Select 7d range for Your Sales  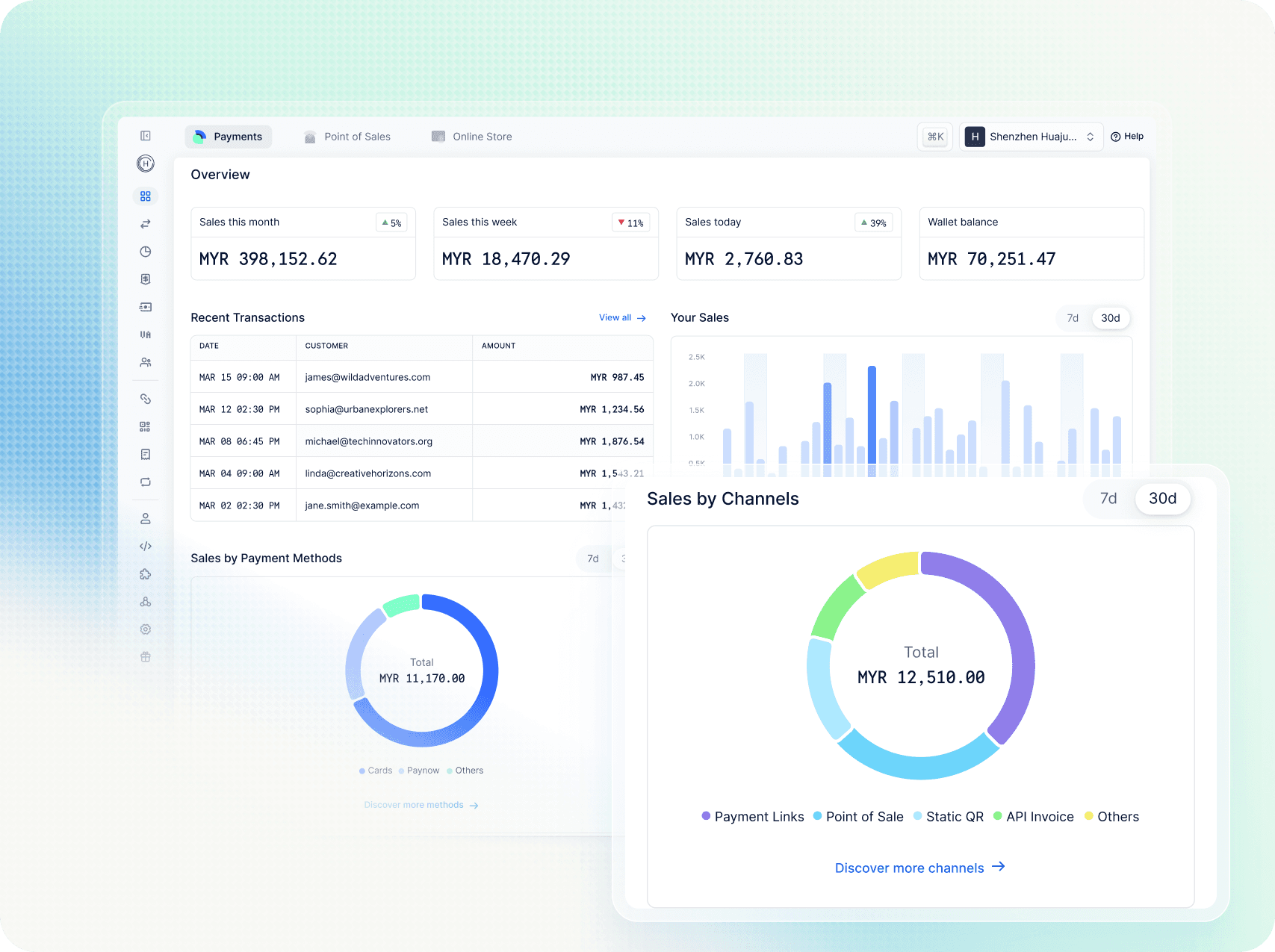1073,318
